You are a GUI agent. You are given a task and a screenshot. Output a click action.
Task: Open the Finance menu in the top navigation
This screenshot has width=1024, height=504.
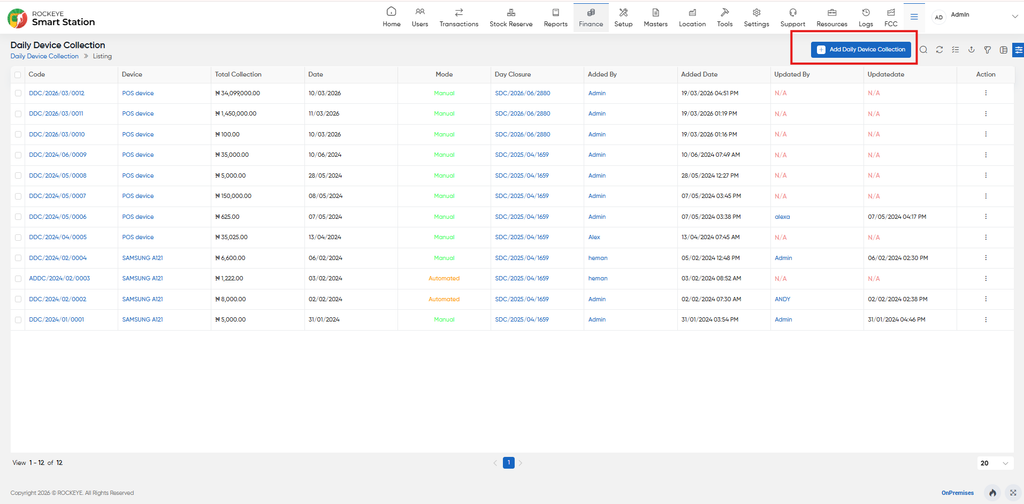pyautogui.click(x=591, y=17)
